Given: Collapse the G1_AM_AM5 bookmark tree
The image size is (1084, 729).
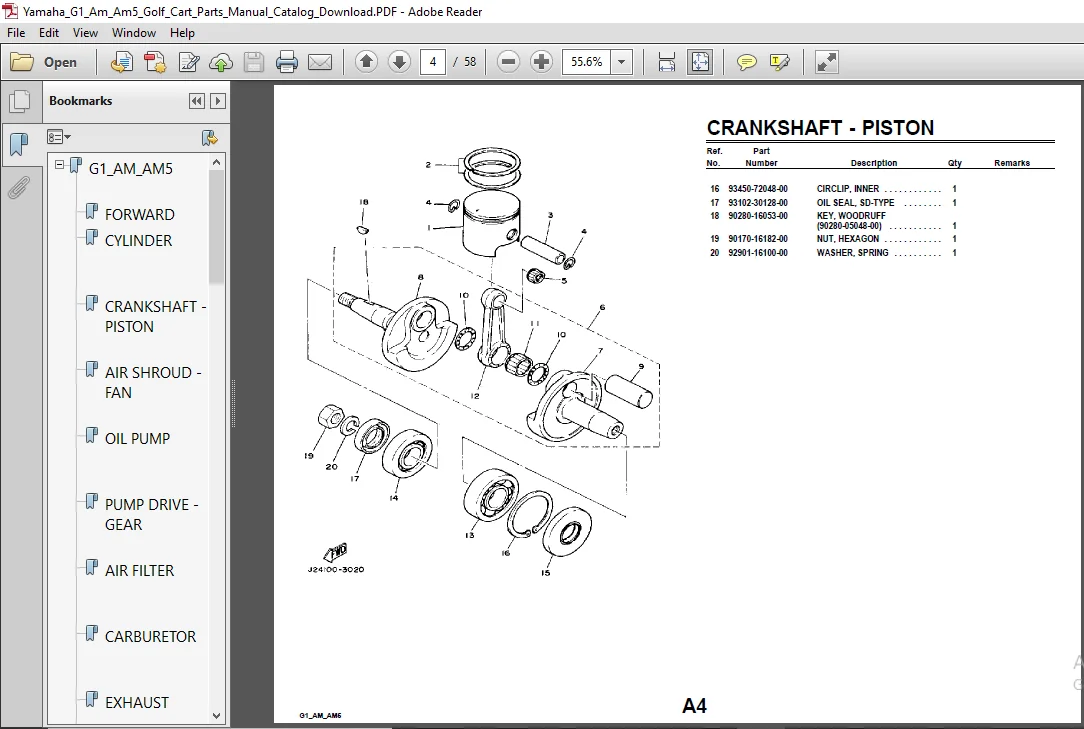Looking at the screenshot, I should pos(59,165).
